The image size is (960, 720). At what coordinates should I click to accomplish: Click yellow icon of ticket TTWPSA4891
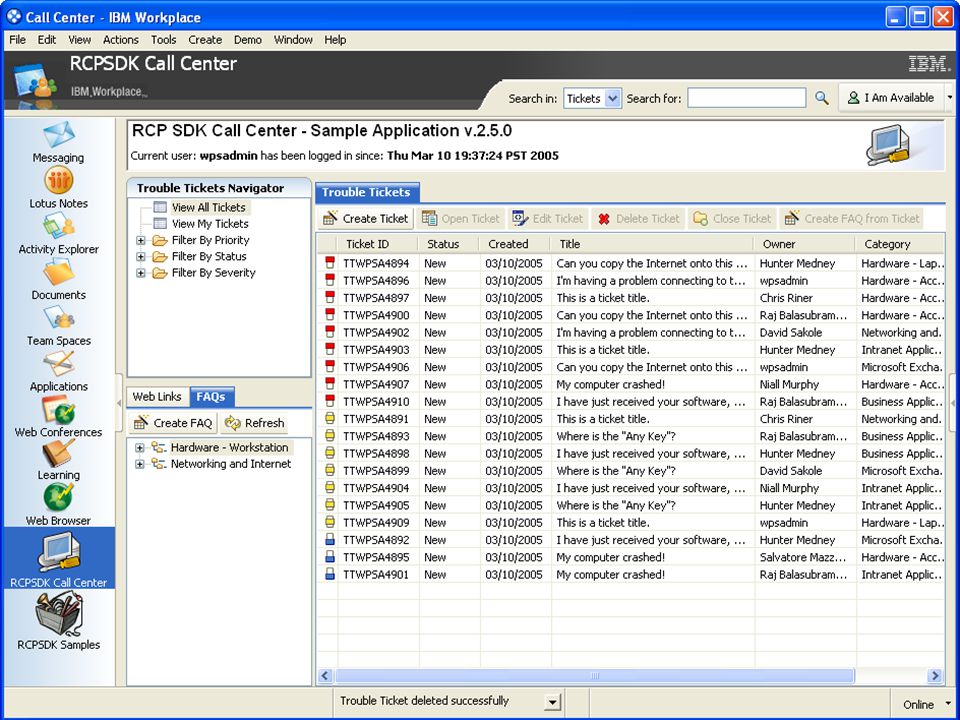tap(330, 419)
